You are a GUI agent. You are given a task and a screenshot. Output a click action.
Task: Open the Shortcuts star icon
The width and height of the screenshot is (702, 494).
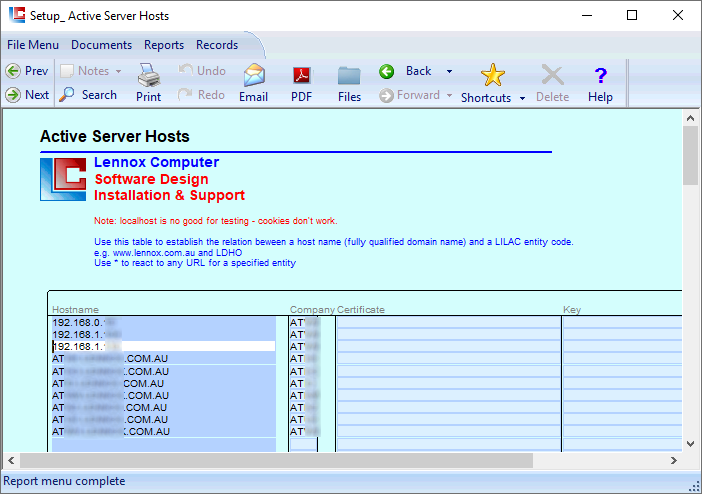click(x=492, y=75)
